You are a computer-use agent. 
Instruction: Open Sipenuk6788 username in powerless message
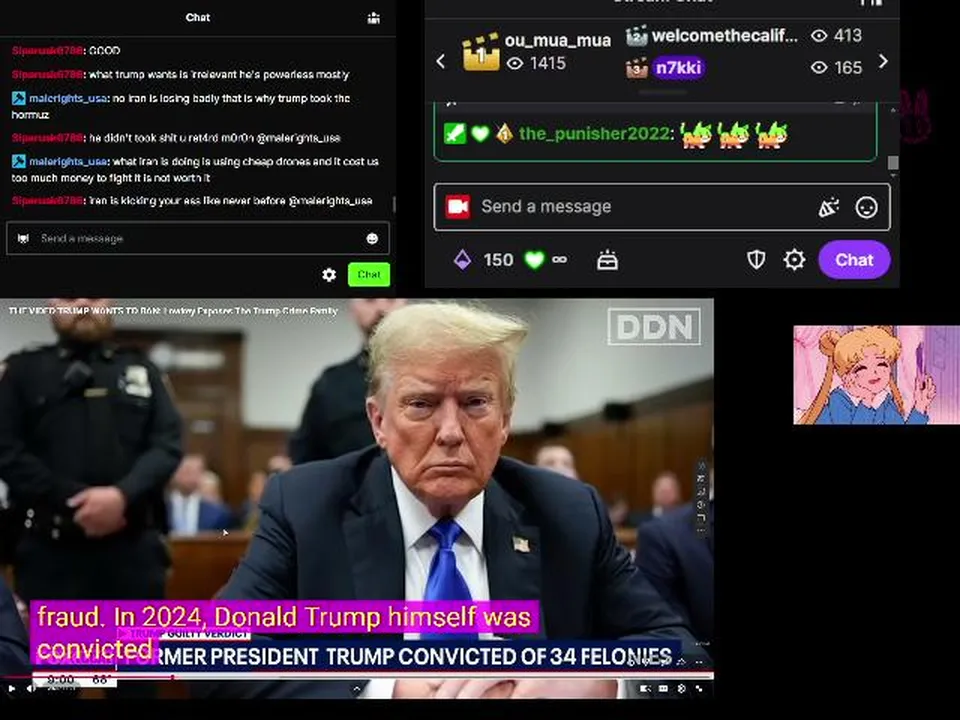coord(47,75)
